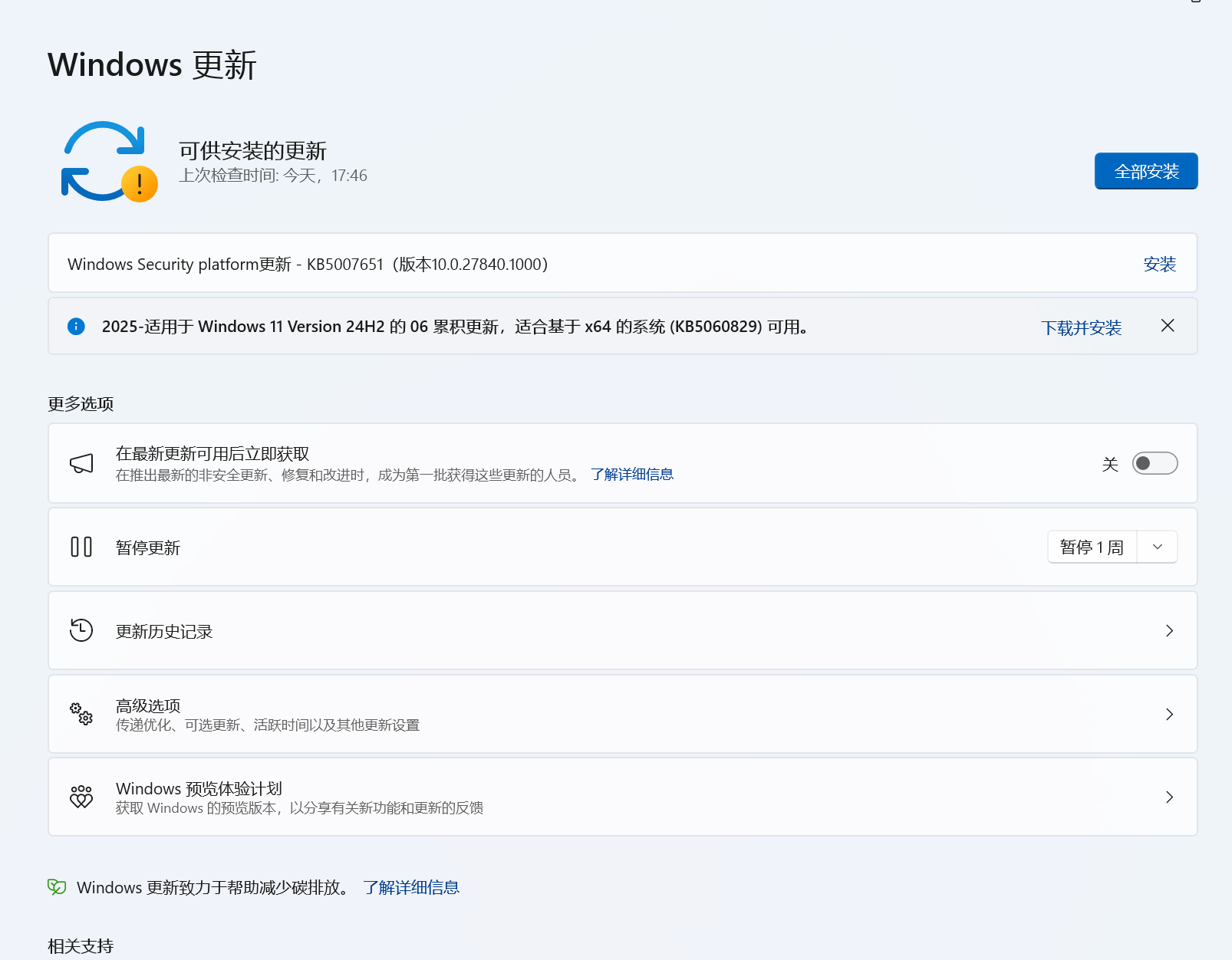This screenshot has width=1232, height=960.
Task: Click the 获取 Windows 的预览版本 description
Action: click(x=299, y=808)
